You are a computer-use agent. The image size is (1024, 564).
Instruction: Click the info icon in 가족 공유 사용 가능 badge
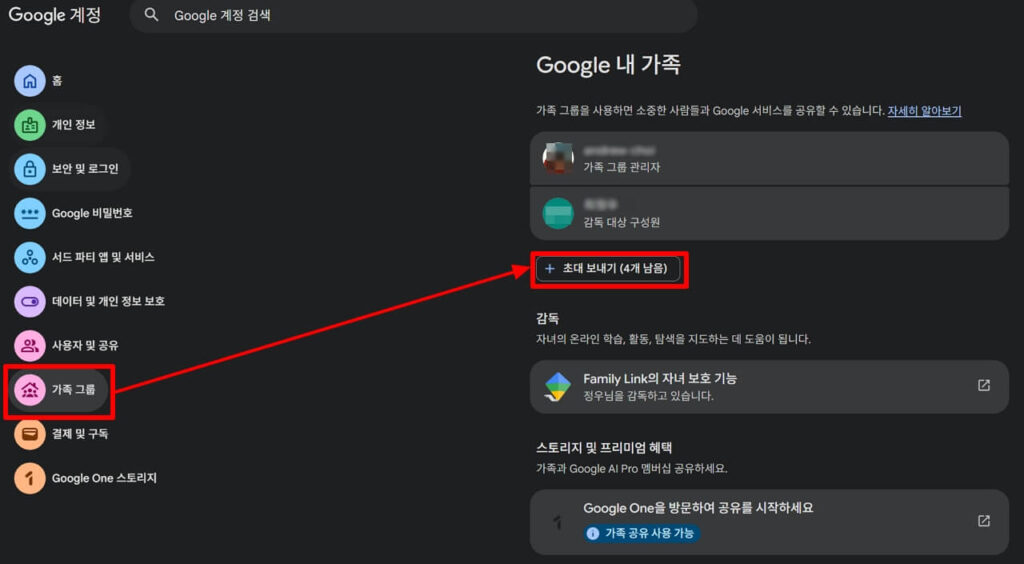pos(593,533)
